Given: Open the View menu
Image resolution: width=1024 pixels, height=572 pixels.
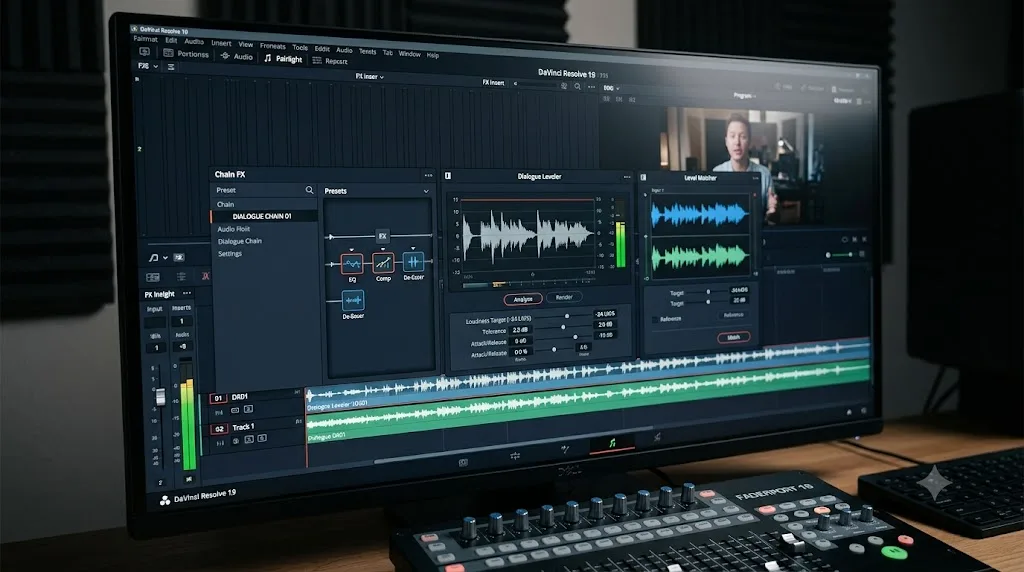Looking at the screenshot, I should click(x=246, y=44).
